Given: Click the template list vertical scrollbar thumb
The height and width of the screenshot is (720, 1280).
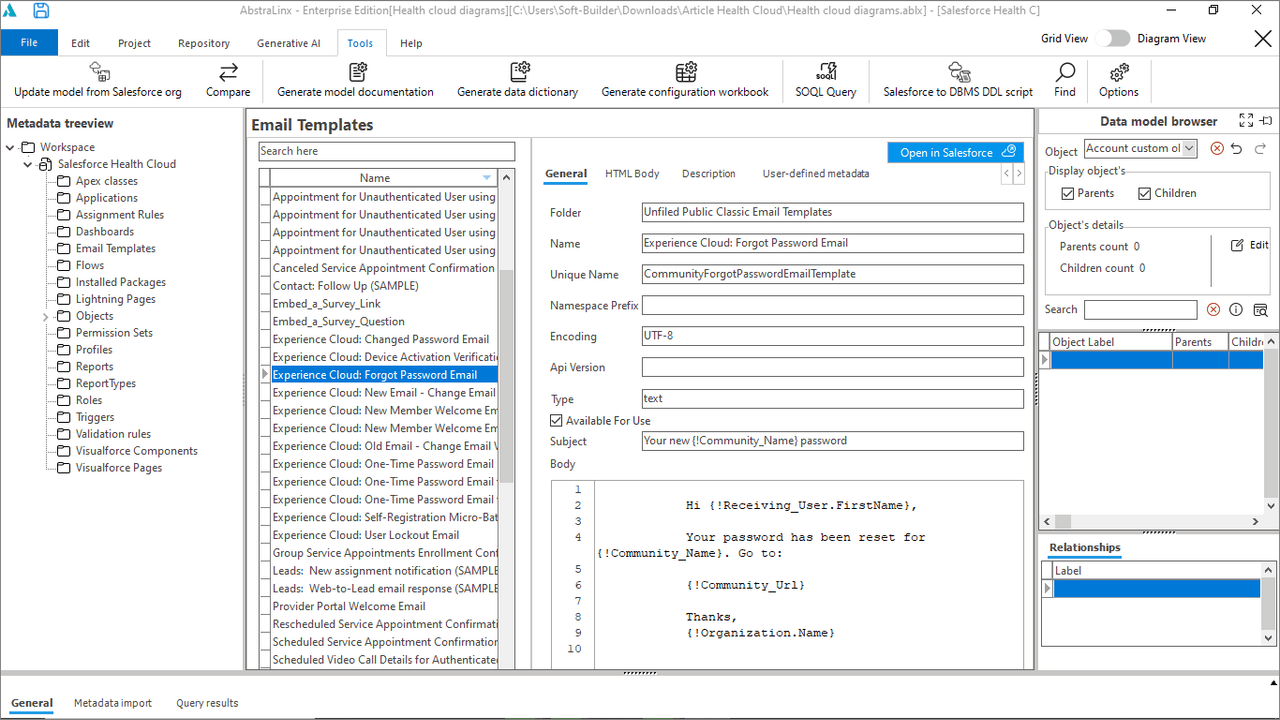Looking at the screenshot, I should coord(506,377).
